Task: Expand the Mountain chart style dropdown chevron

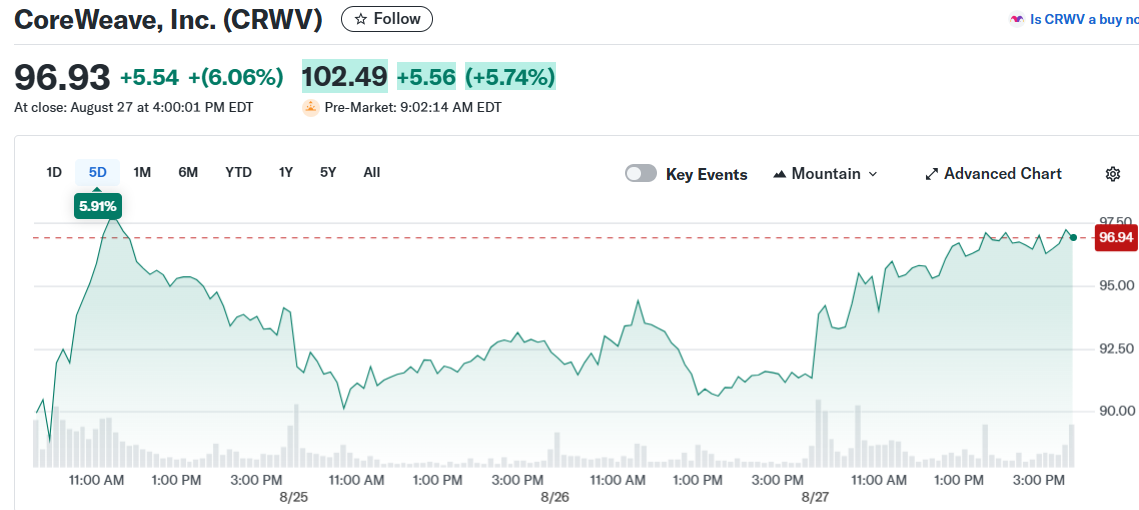Action: [x=873, y=174]
